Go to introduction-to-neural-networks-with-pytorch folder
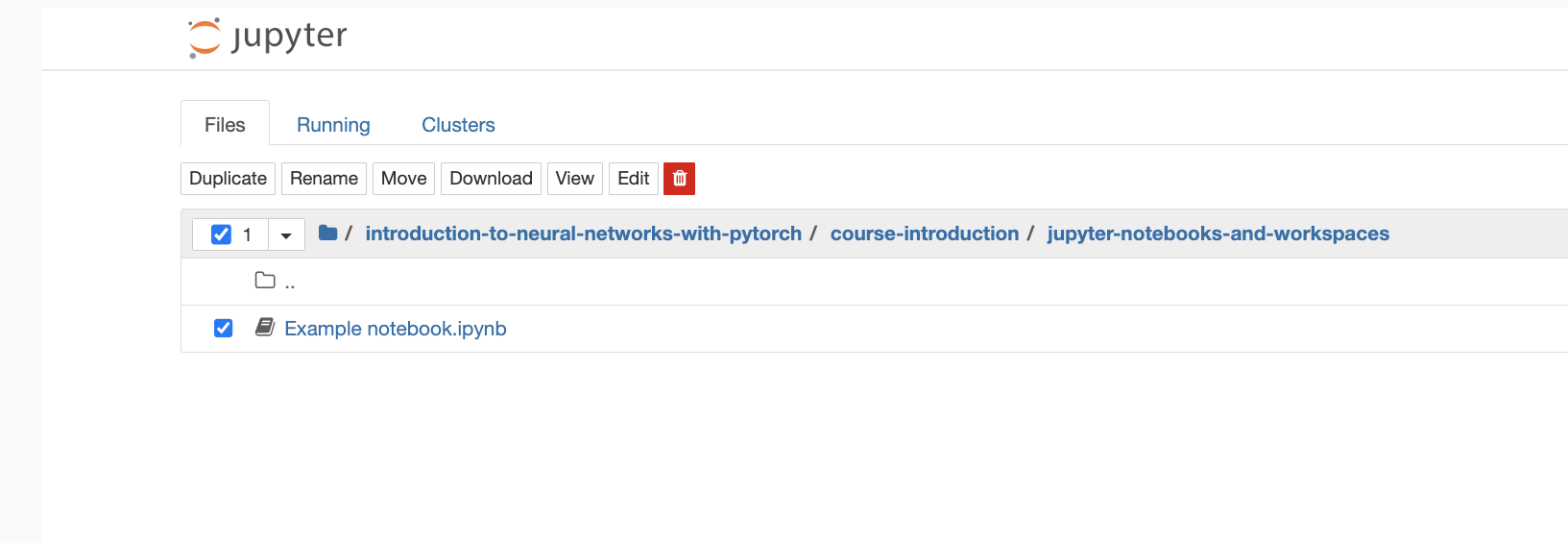Viewport: 1568px width, 543px height. click(583, 234)
